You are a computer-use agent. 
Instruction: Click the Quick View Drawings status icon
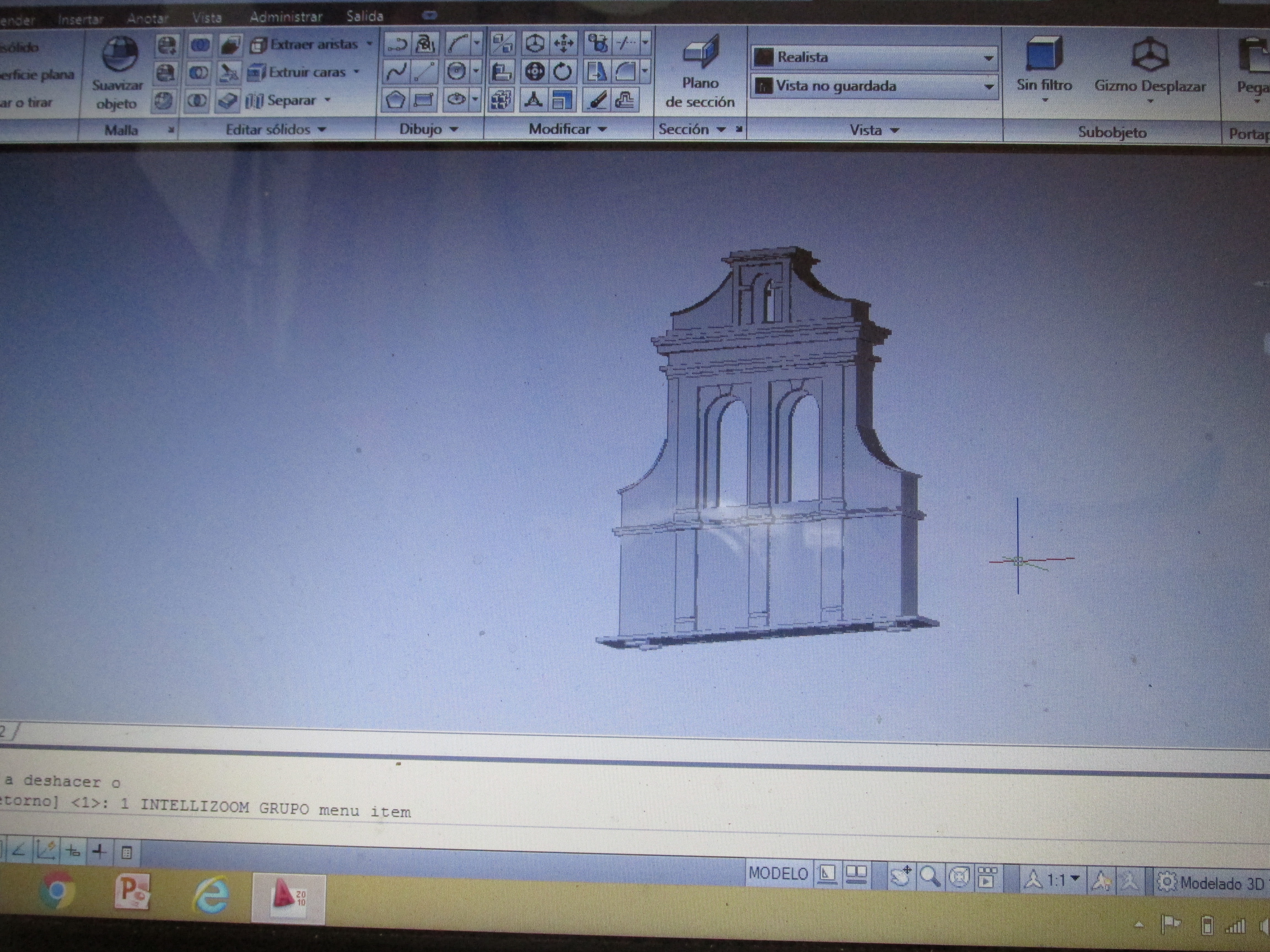click(857, 875)
